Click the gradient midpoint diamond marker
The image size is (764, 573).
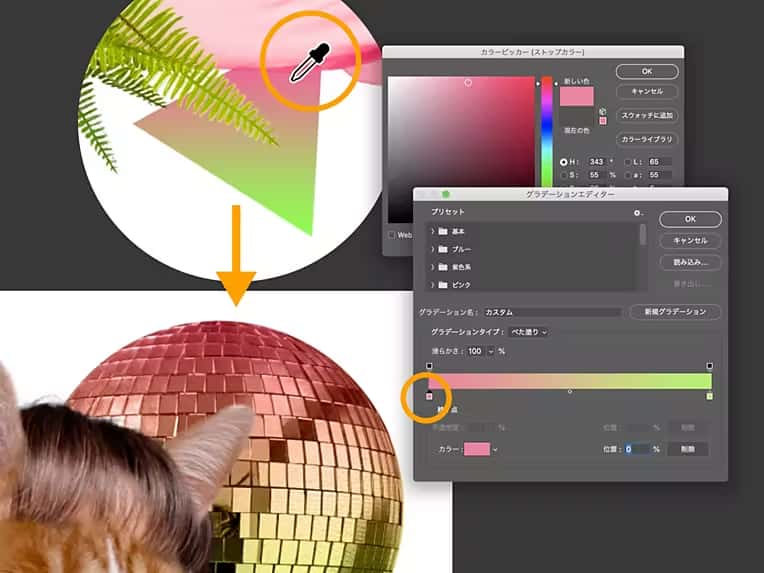[570, 391]
